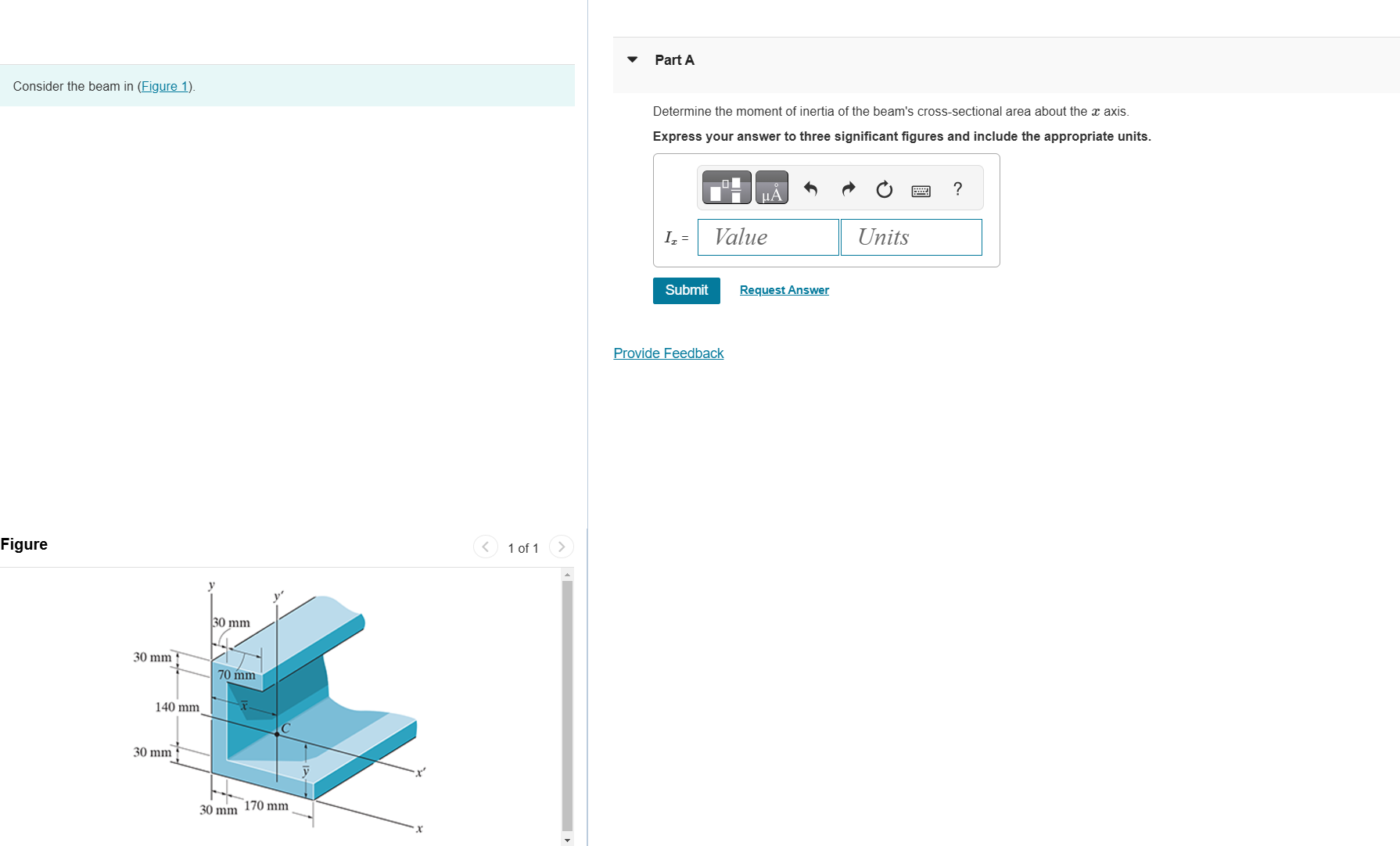
Task: Open the keyboard shortcuts helper icon
Action: click(x=921, y=191)
